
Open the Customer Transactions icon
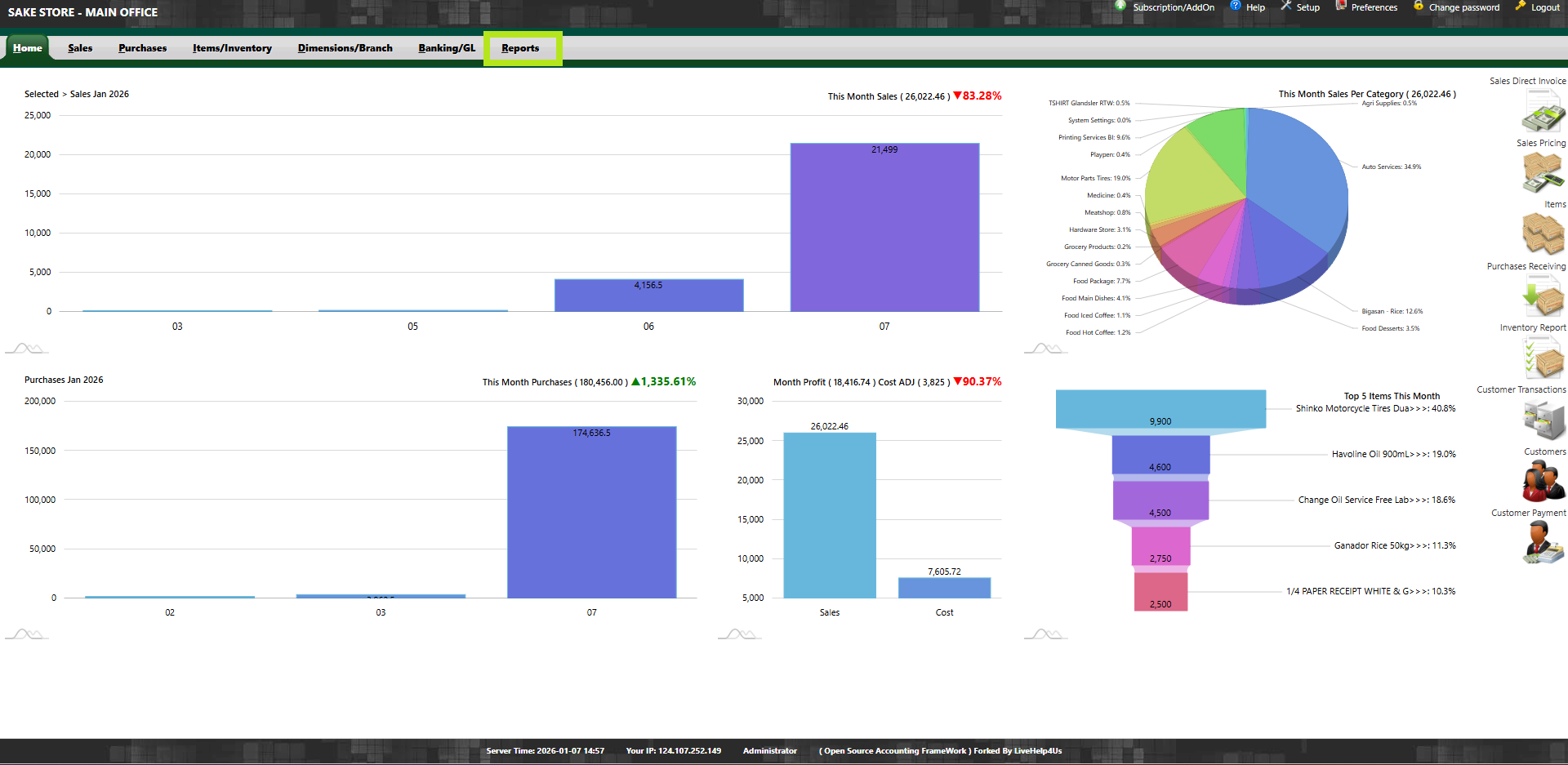click(x=1542, y=420)
